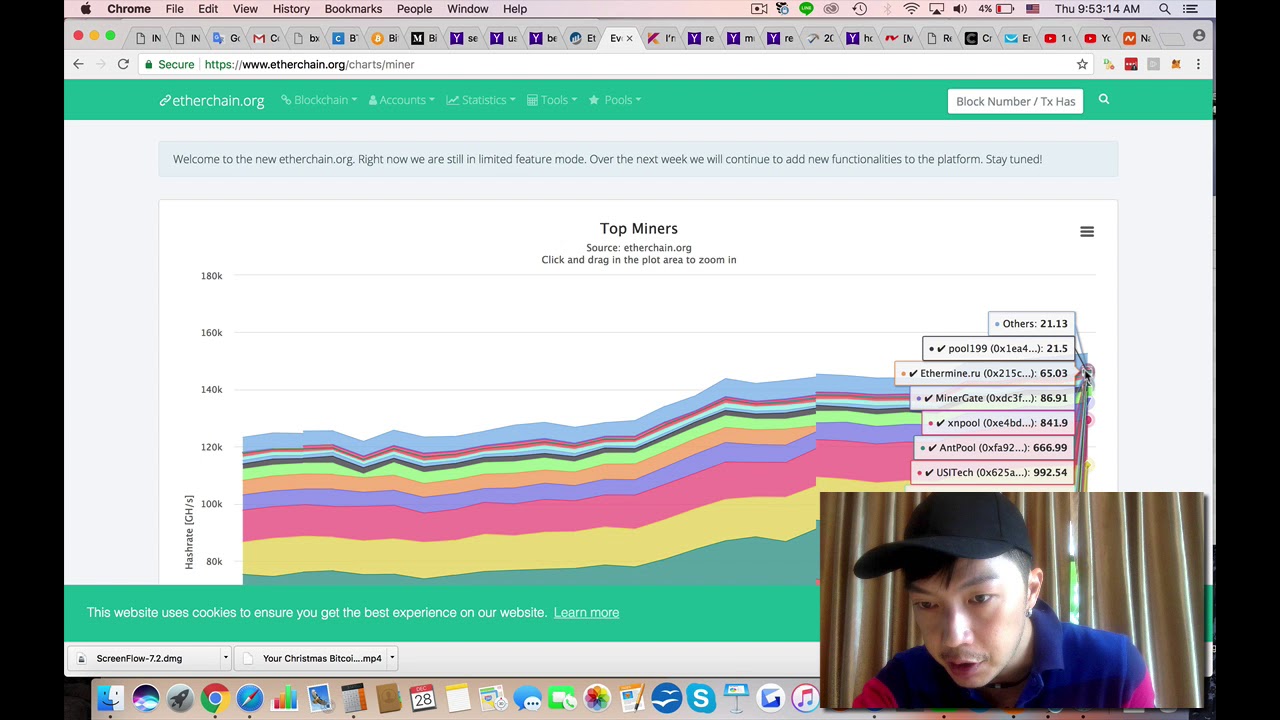Open dropdown arrow for ScreenFlow-7.2.dmg download
1280x720 pixels.
coord(226,658)
